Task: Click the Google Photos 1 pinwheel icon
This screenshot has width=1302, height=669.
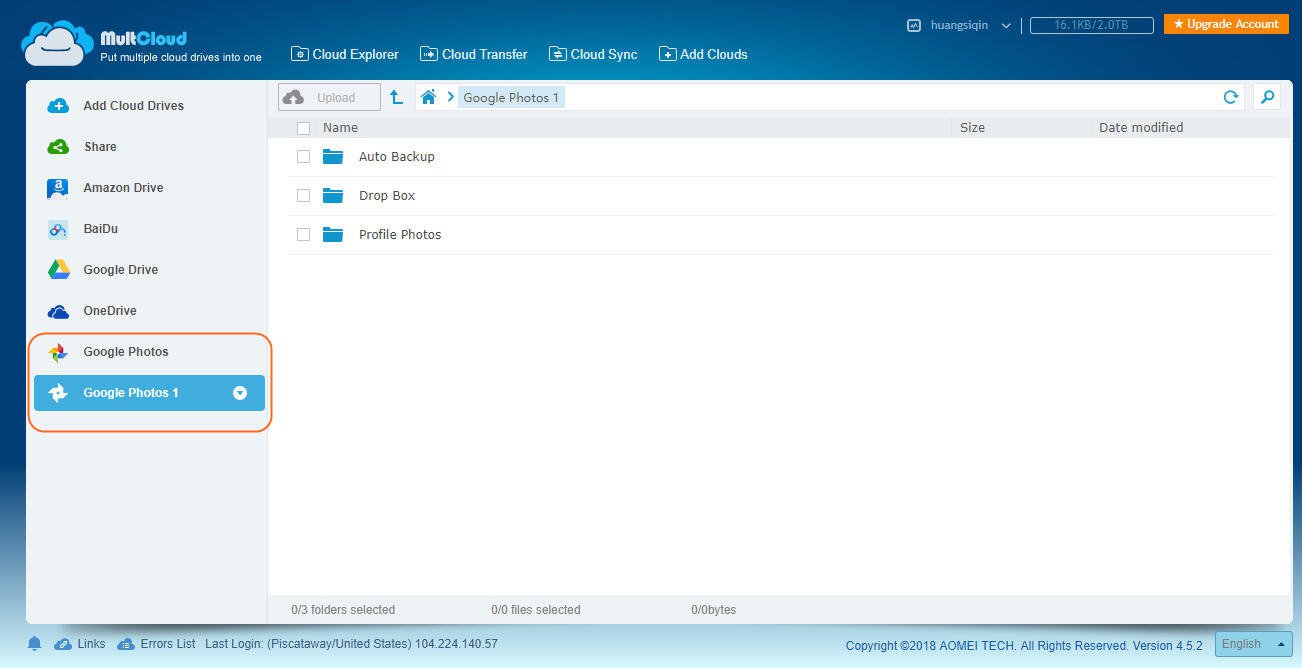Action: pyautogui.click(x=58, y=393)
